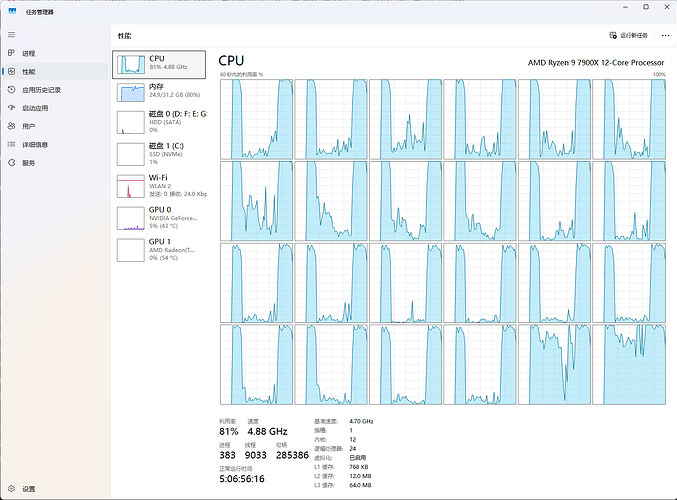Toggle the hamburger navigation menu
The width and height of the screenshot is (677, 500).
click(12, 35)
